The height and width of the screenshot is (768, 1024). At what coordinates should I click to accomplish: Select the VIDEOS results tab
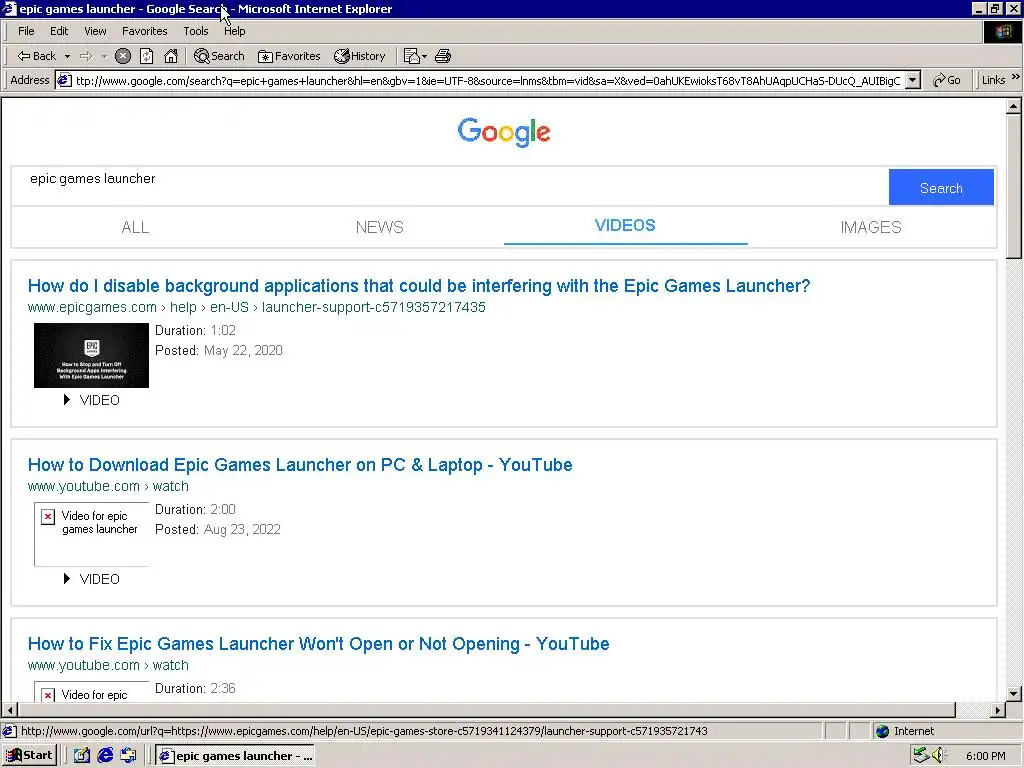click(x=625, y=225)
